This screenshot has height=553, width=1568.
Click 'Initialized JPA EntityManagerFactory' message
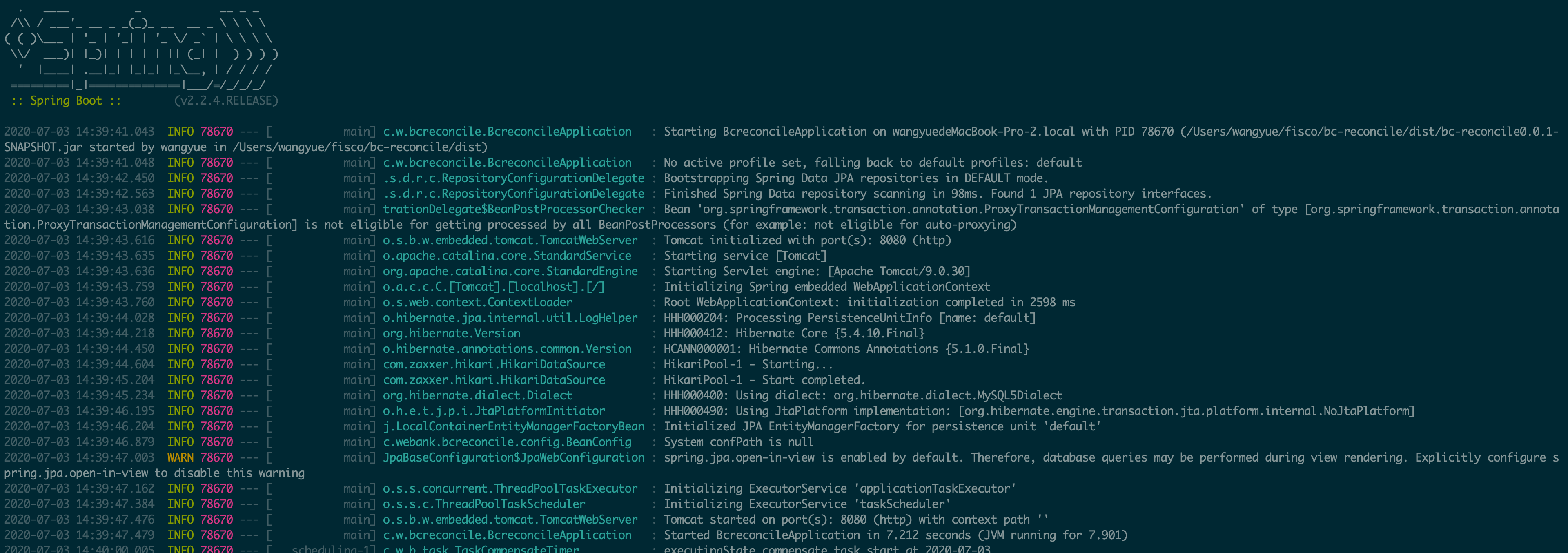tap(882, 426)
